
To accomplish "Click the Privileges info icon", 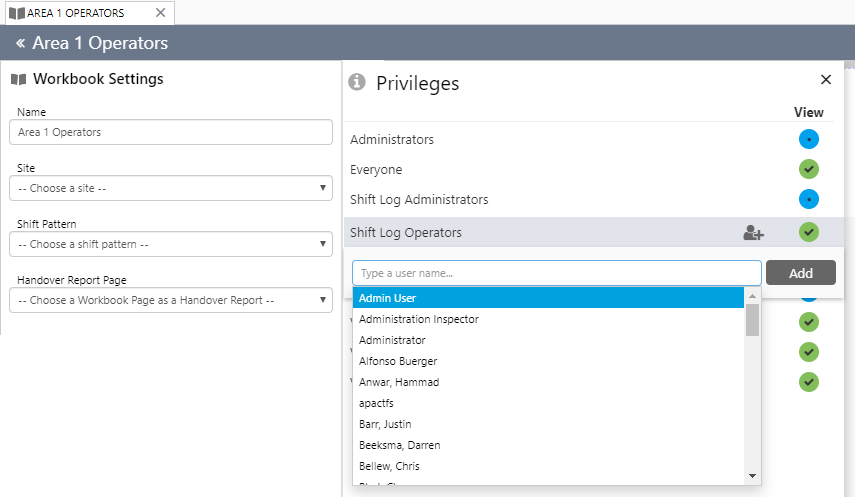I will (356, 83).
